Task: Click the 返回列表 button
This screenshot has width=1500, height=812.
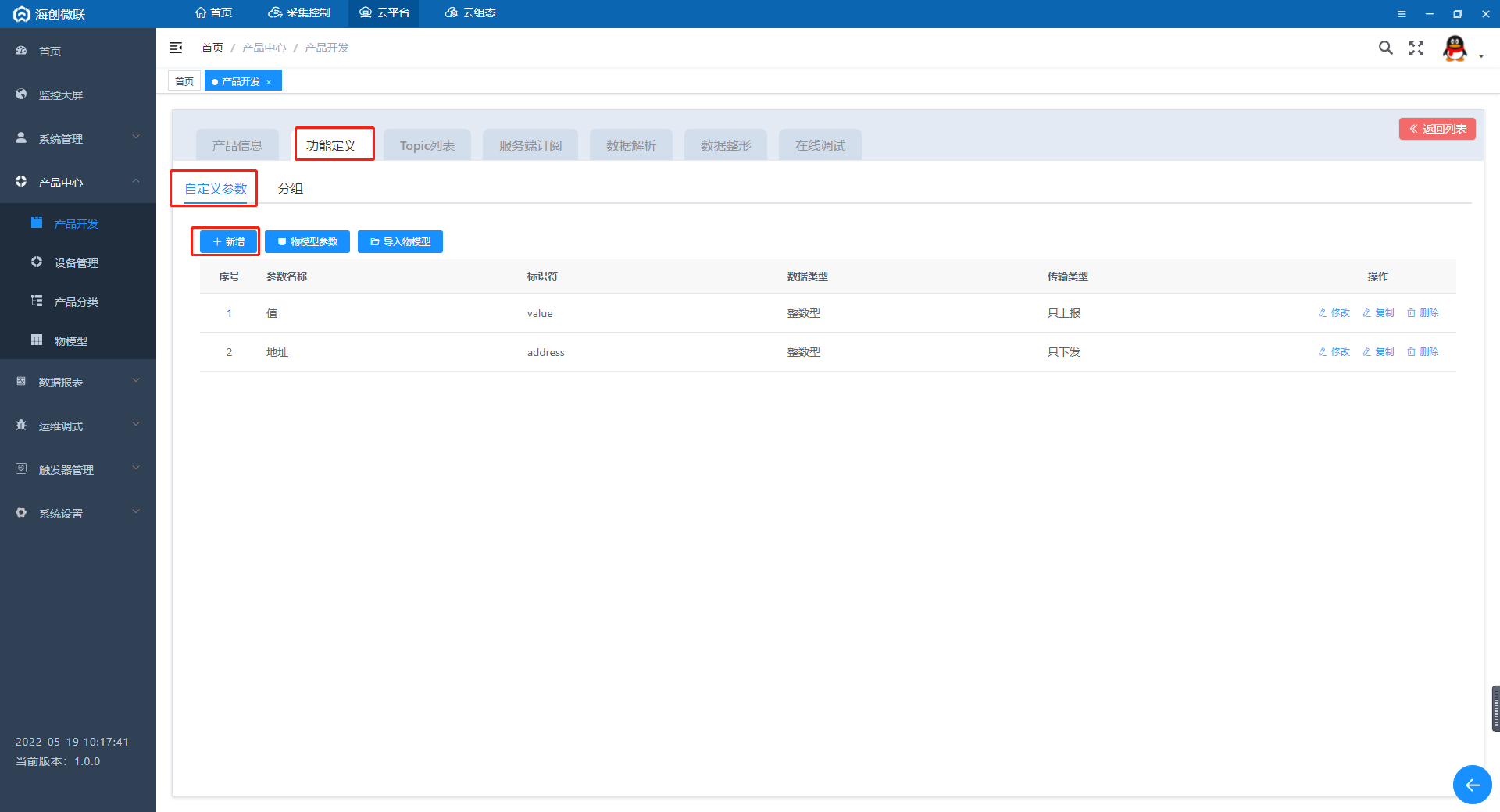Action: click(x=1437, y=129)
